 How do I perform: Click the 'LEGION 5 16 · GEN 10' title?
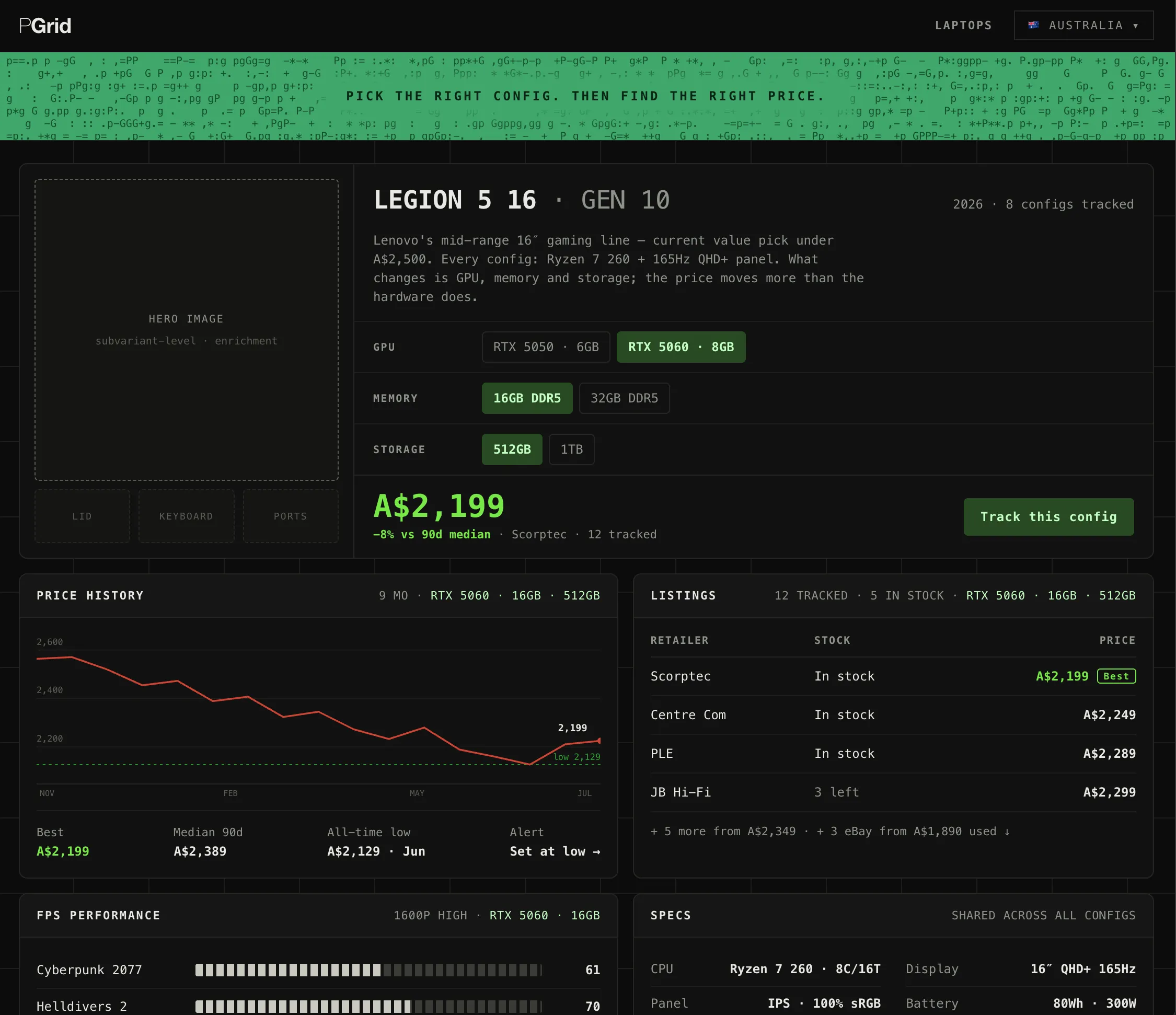click(x=522, y=200)
